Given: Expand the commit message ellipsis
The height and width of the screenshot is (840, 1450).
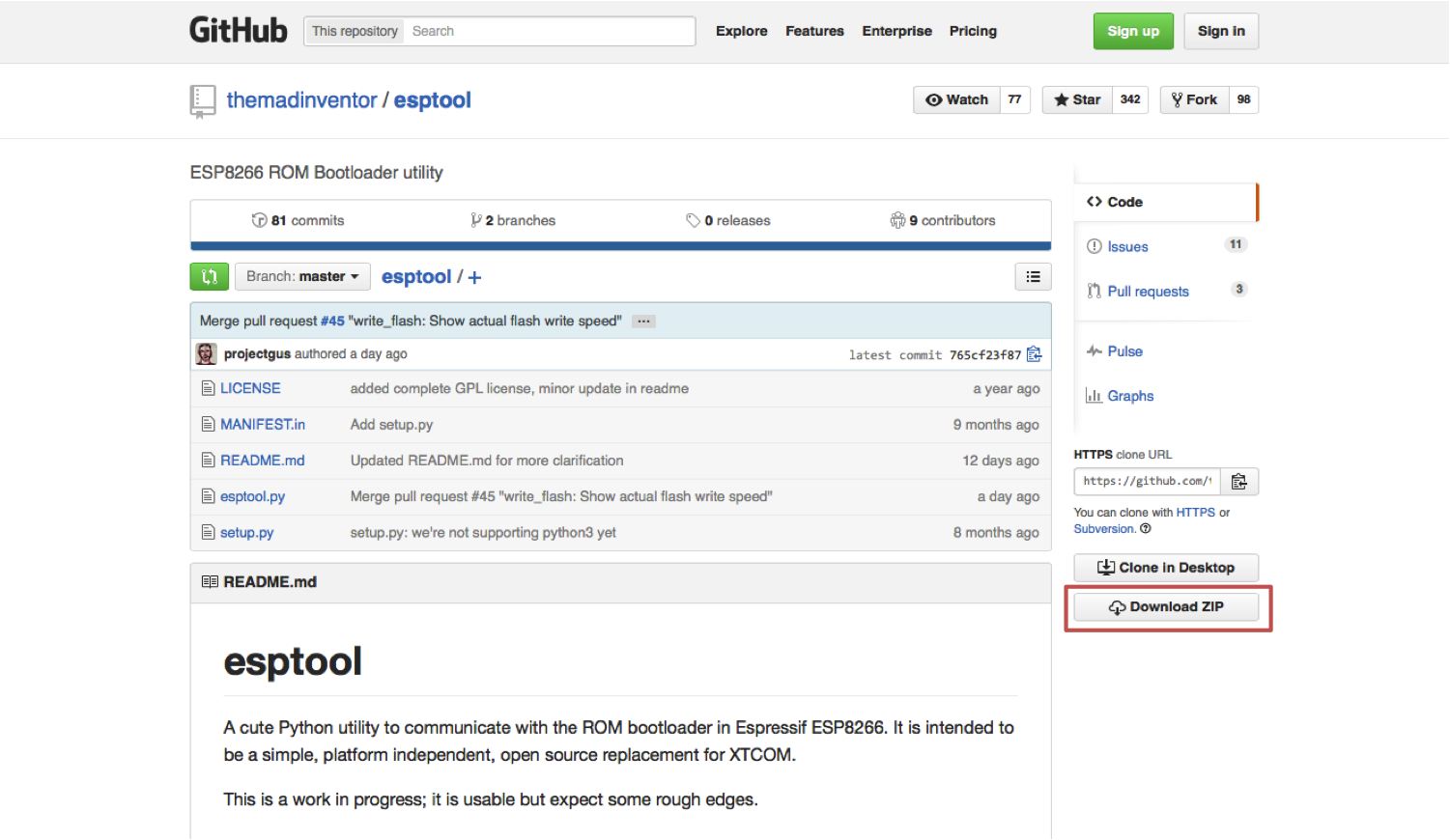Looking at the screenshot, I should coord(643,322).
